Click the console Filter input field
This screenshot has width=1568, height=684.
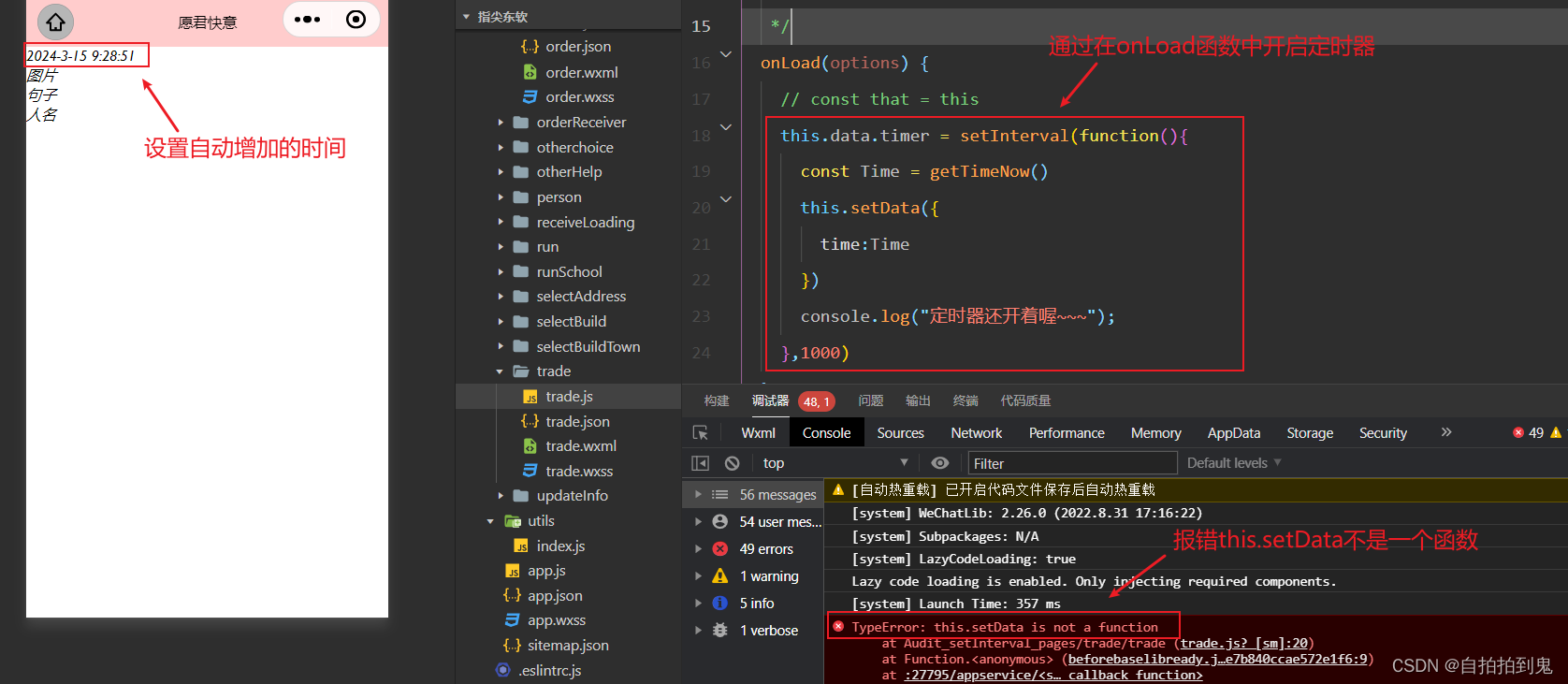pyautogui.click(x=1072, y=463)
